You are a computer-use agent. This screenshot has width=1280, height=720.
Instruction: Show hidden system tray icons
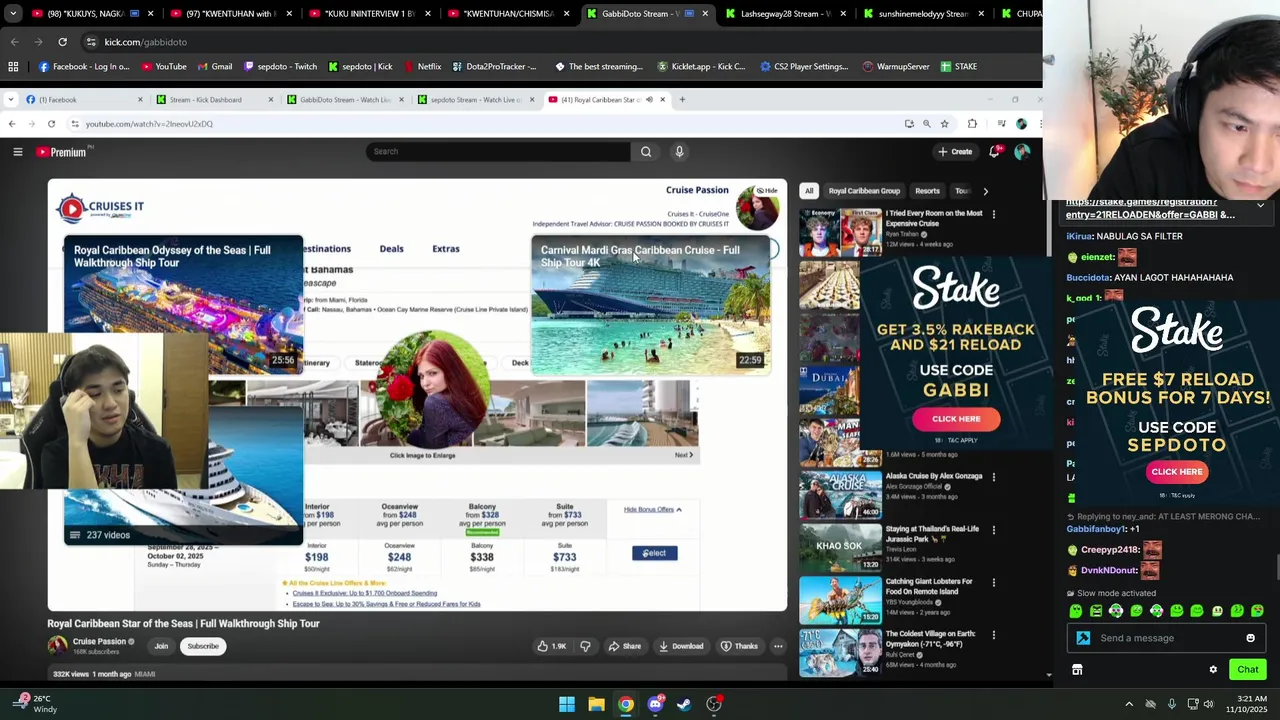[x=1129, y=705]
